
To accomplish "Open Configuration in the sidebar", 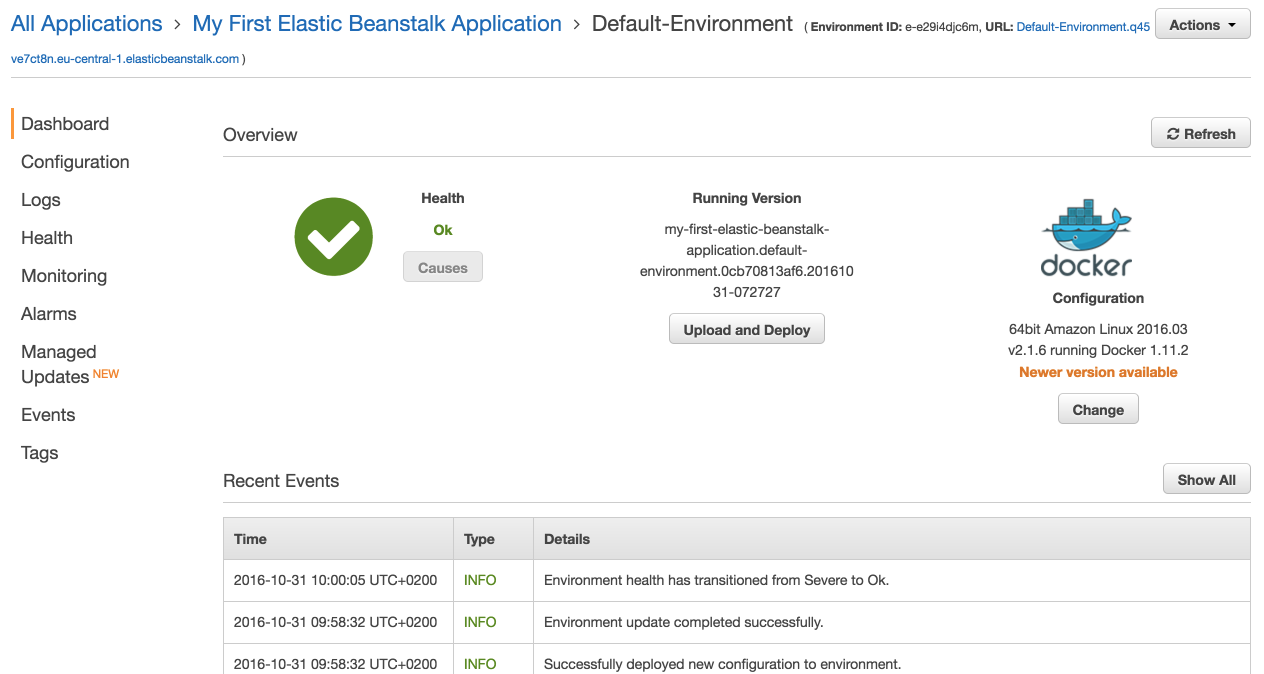I will pyautogui.click(x=75, y=162).
